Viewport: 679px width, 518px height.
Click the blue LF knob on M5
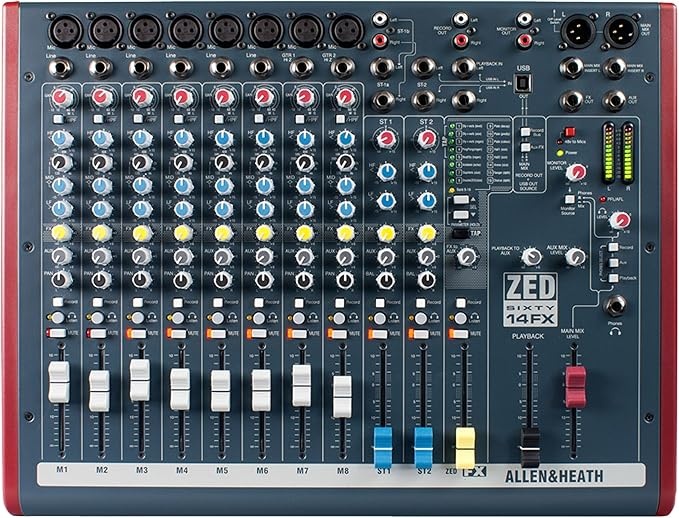(223, 209)
